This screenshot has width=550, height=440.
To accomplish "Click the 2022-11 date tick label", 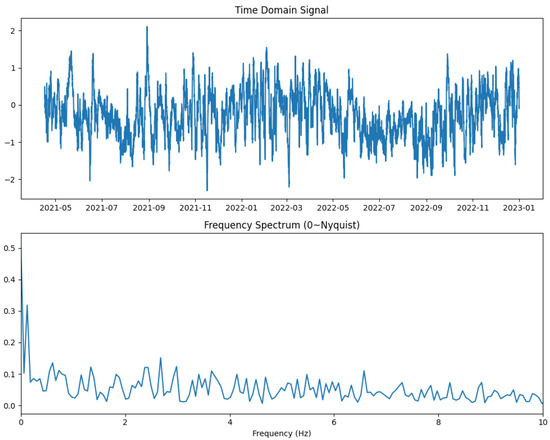I will (473, 208).
